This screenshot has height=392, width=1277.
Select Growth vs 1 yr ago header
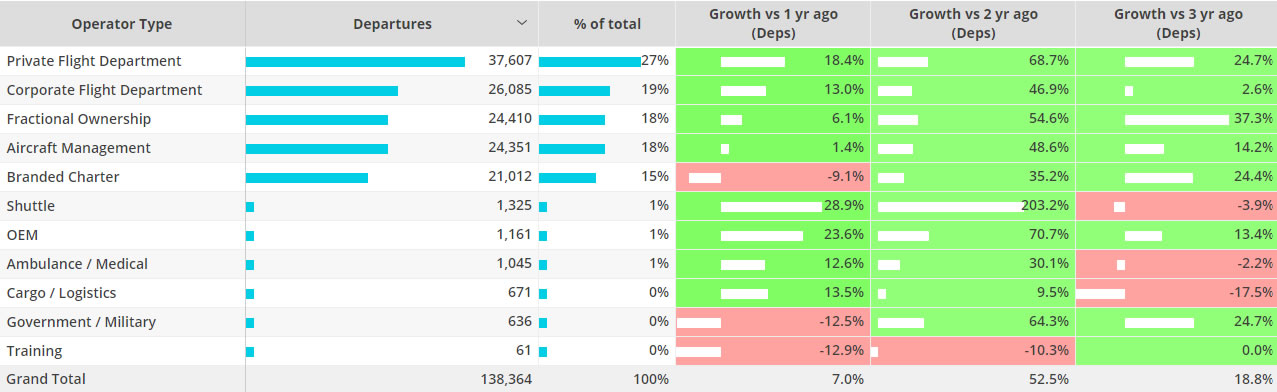pos(773,24)
